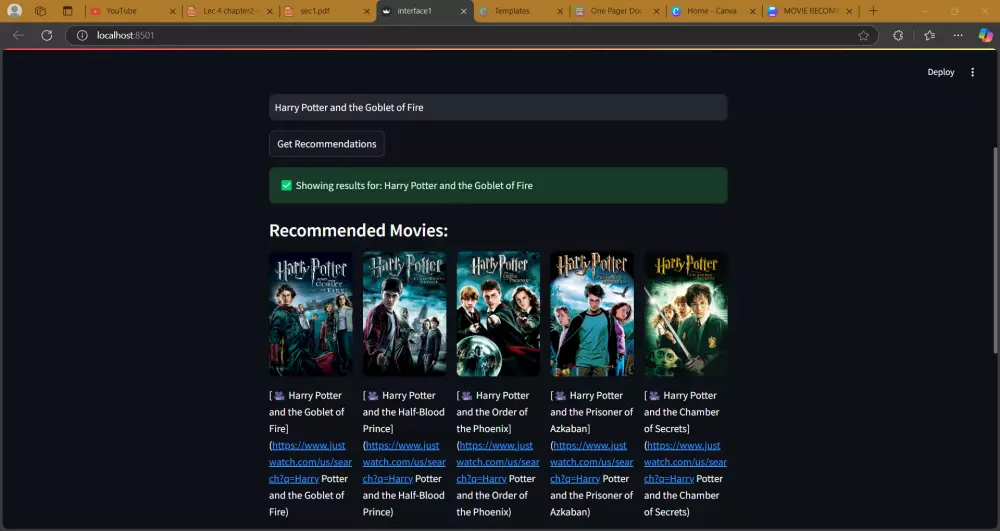Toggle the vertical tabs icon
Screen dimensions: 1000x531
pyautogui.click(x=68, y=11)
